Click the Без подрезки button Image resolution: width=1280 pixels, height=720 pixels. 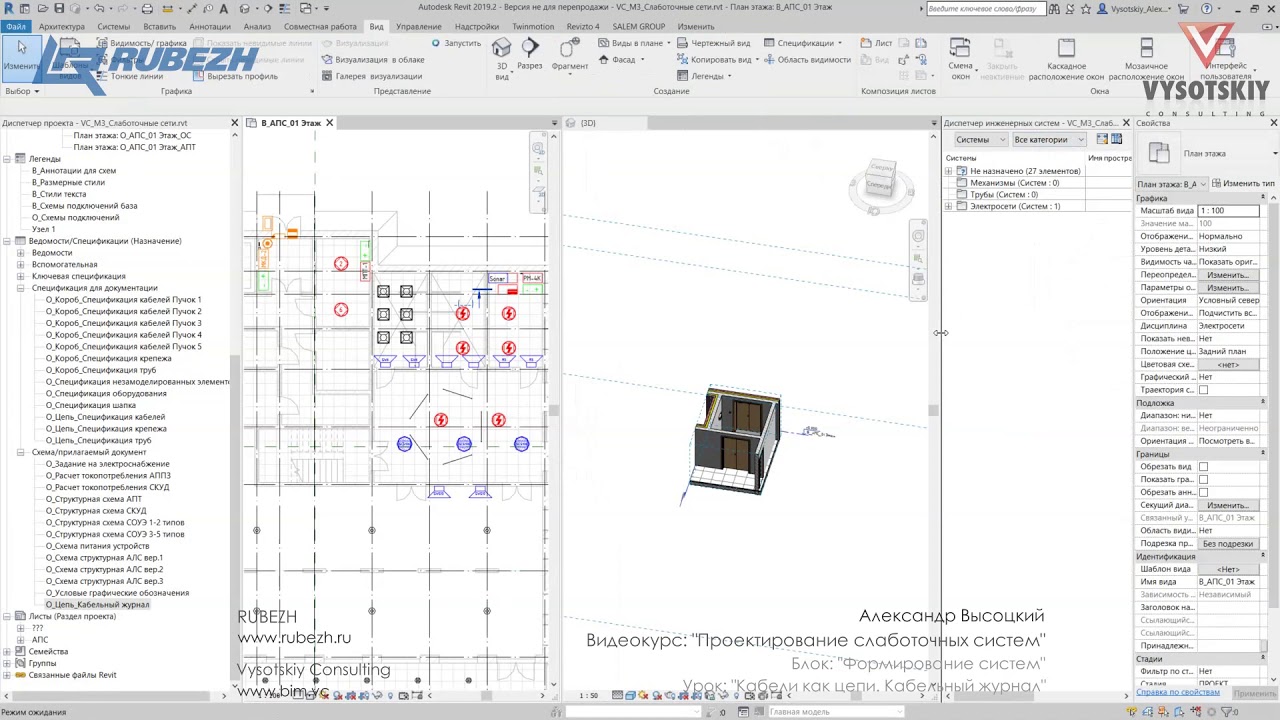click(1228, 544)
